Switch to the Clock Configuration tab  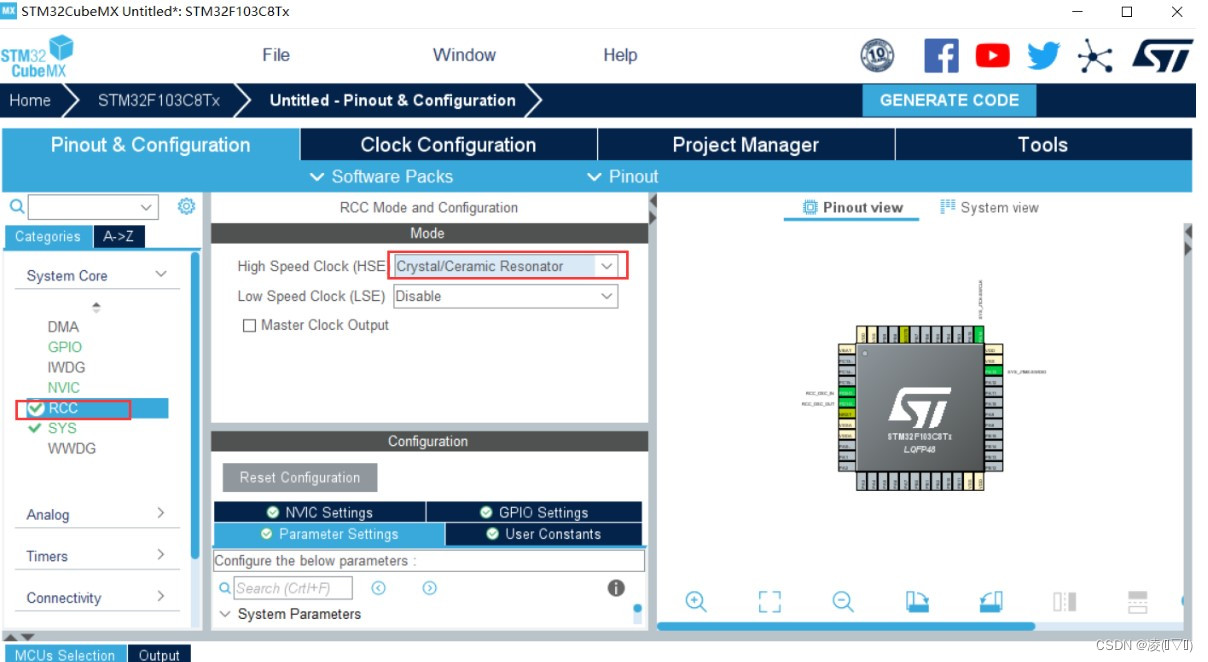click(x=448, y=145)
